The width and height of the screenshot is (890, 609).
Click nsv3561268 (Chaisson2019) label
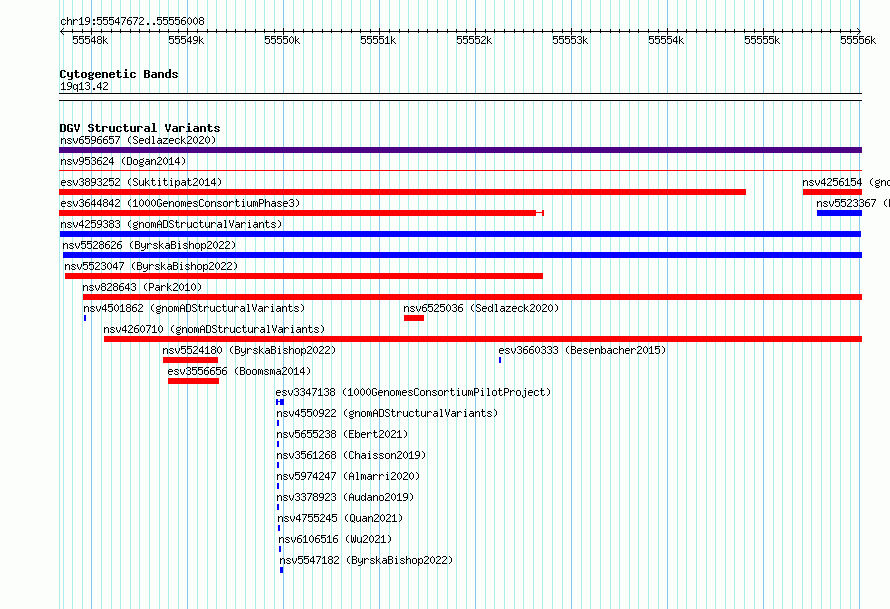pos(351,455)
